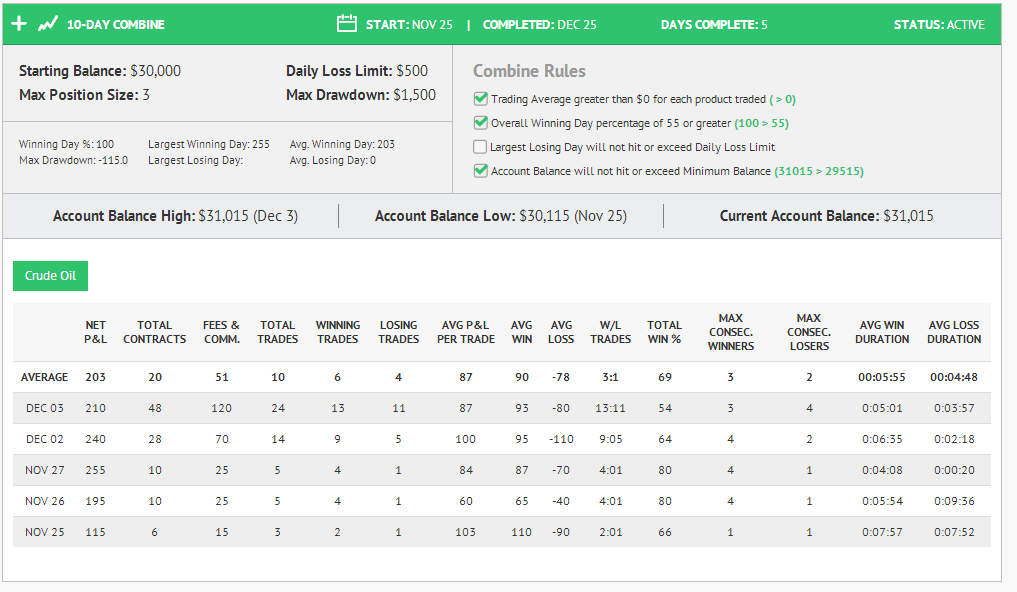Click Account Balance High $31,015 text

point(175,216)
